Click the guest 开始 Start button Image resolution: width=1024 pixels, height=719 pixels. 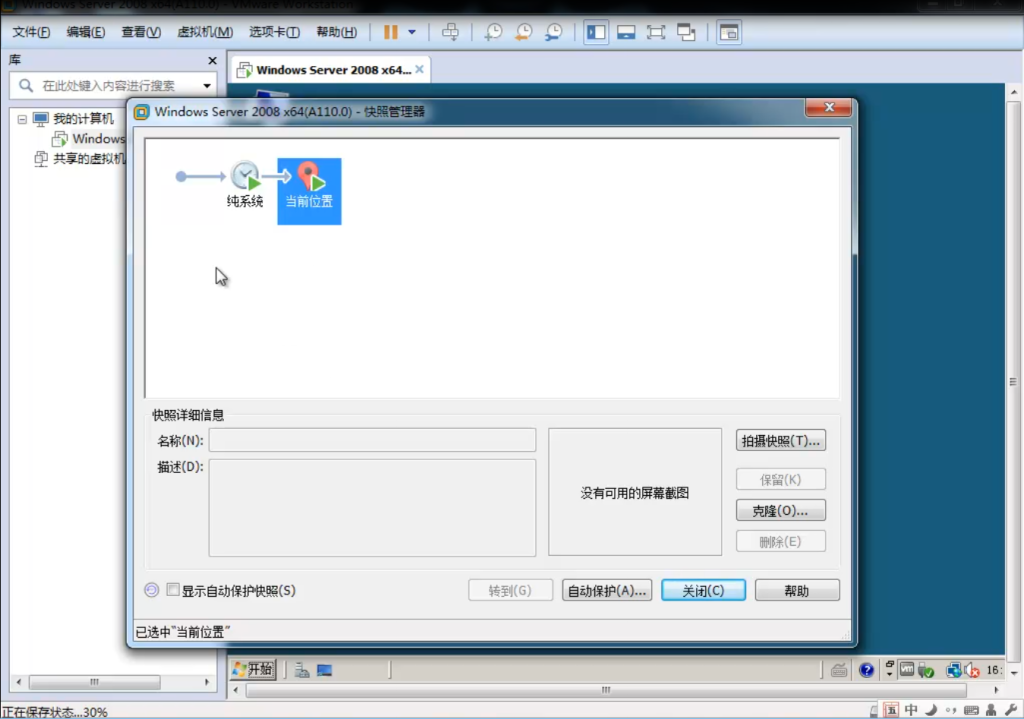(x=253, y=669)
